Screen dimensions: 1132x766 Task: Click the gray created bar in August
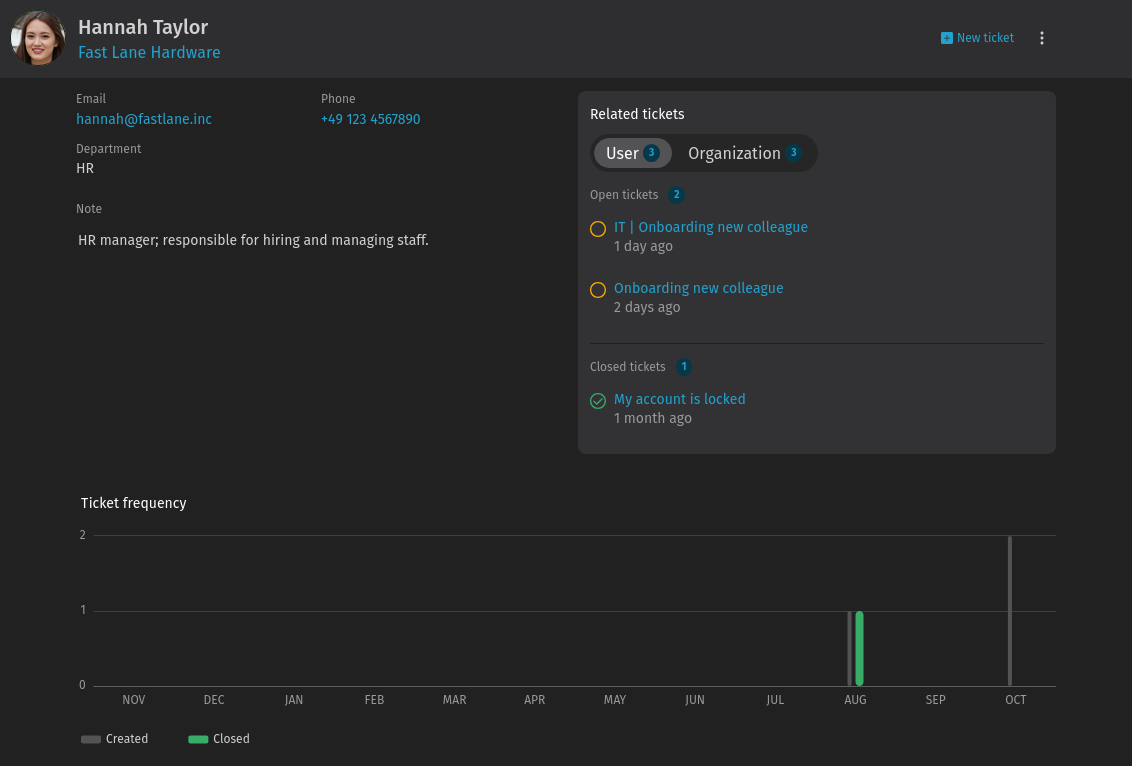pos(850,648)
